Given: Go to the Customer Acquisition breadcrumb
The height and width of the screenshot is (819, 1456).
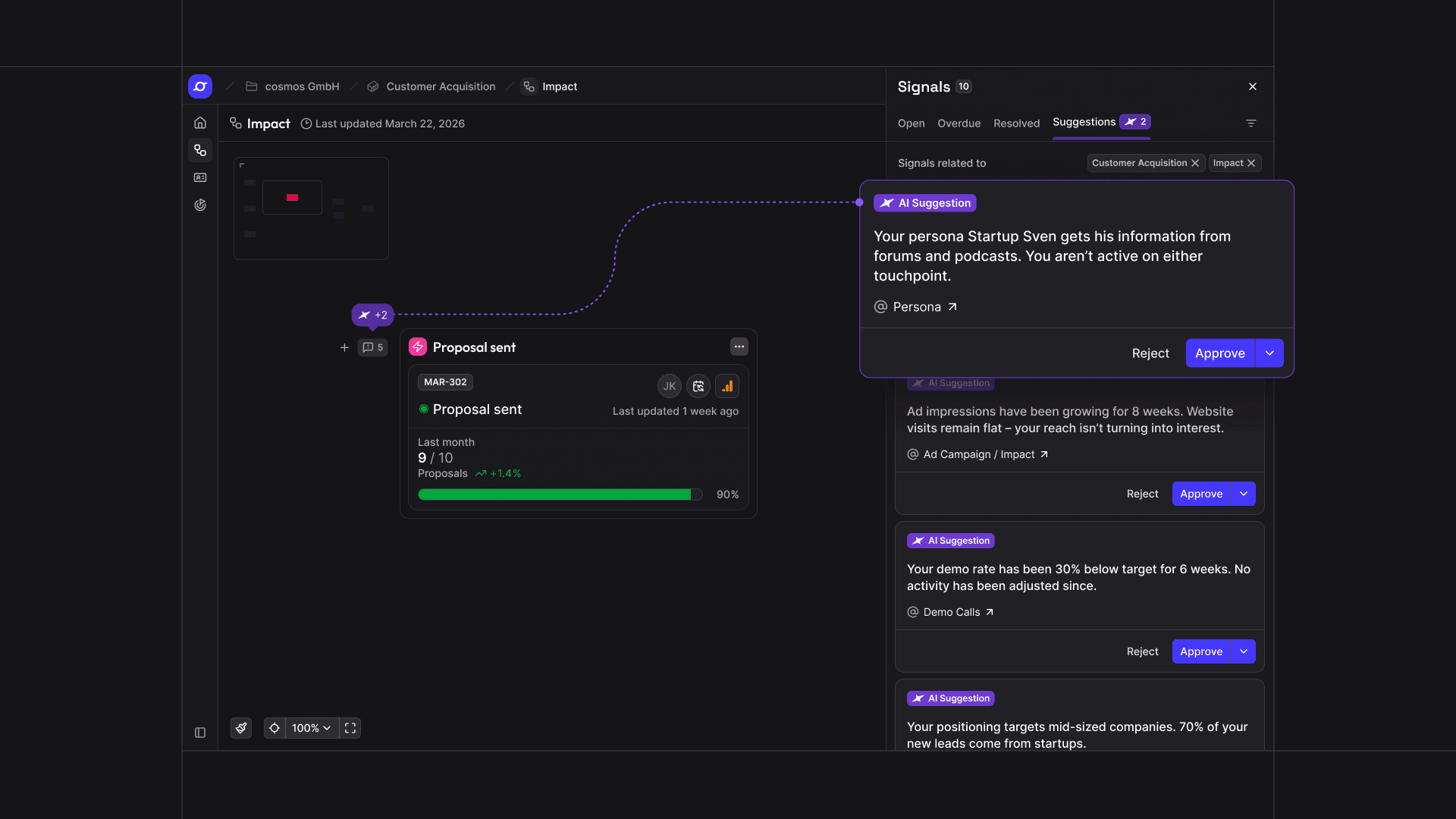Looking at the screenshot, I should (x=431, y=86).
